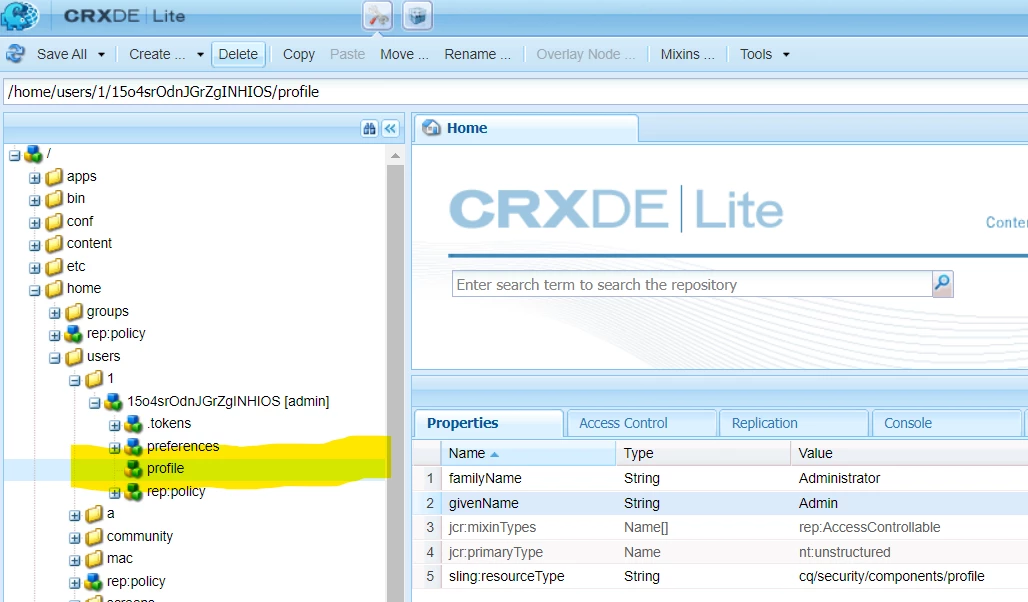Click the users folder icon

tap(75, 356)
